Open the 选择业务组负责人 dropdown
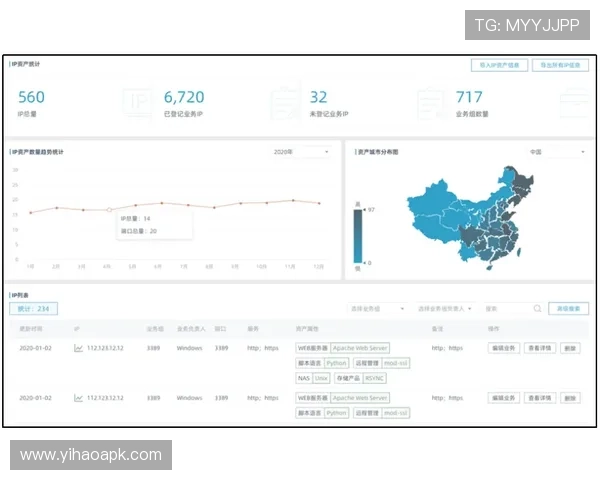 pos(445,309)
